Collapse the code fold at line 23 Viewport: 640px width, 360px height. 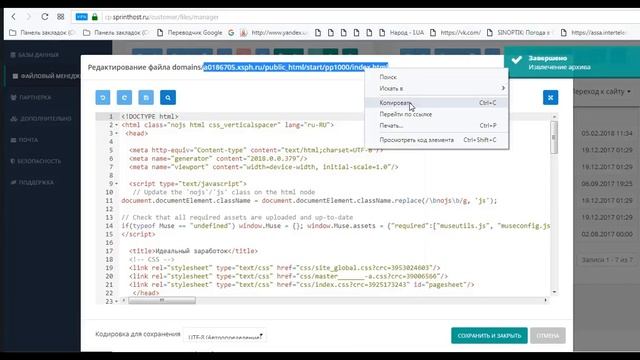pos(116,301)
